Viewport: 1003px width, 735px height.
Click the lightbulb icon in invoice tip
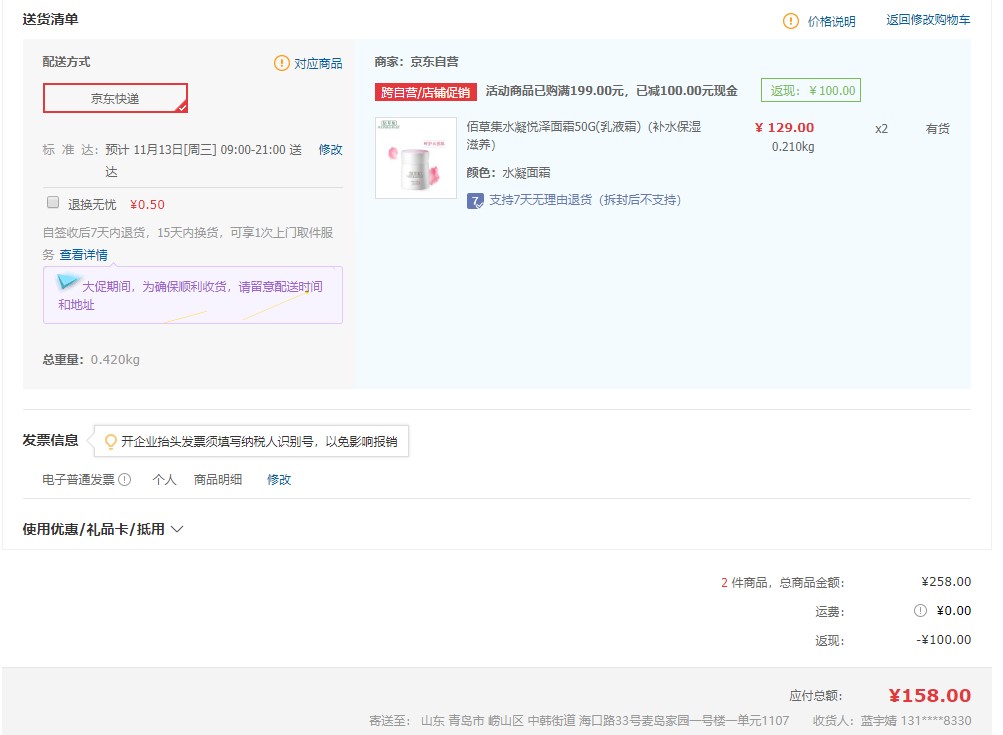point(111,441)
